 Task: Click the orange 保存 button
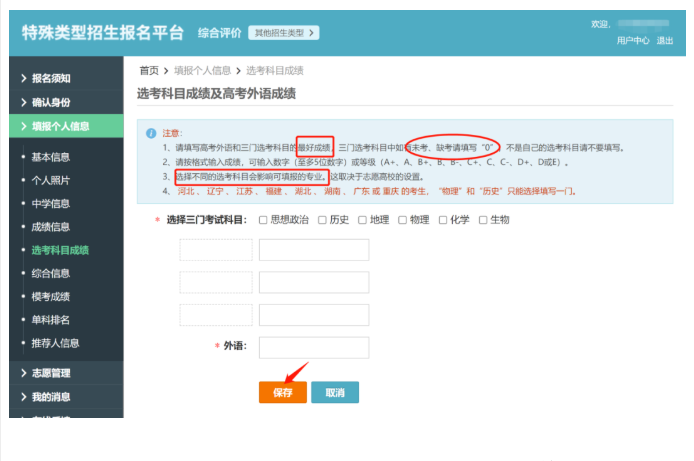point(283,393)
